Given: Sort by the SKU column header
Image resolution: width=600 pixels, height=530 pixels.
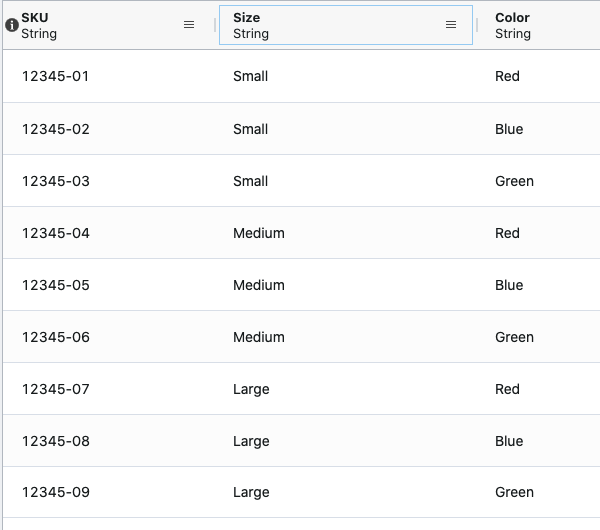Looking at the screenshot, I should 35,18.
